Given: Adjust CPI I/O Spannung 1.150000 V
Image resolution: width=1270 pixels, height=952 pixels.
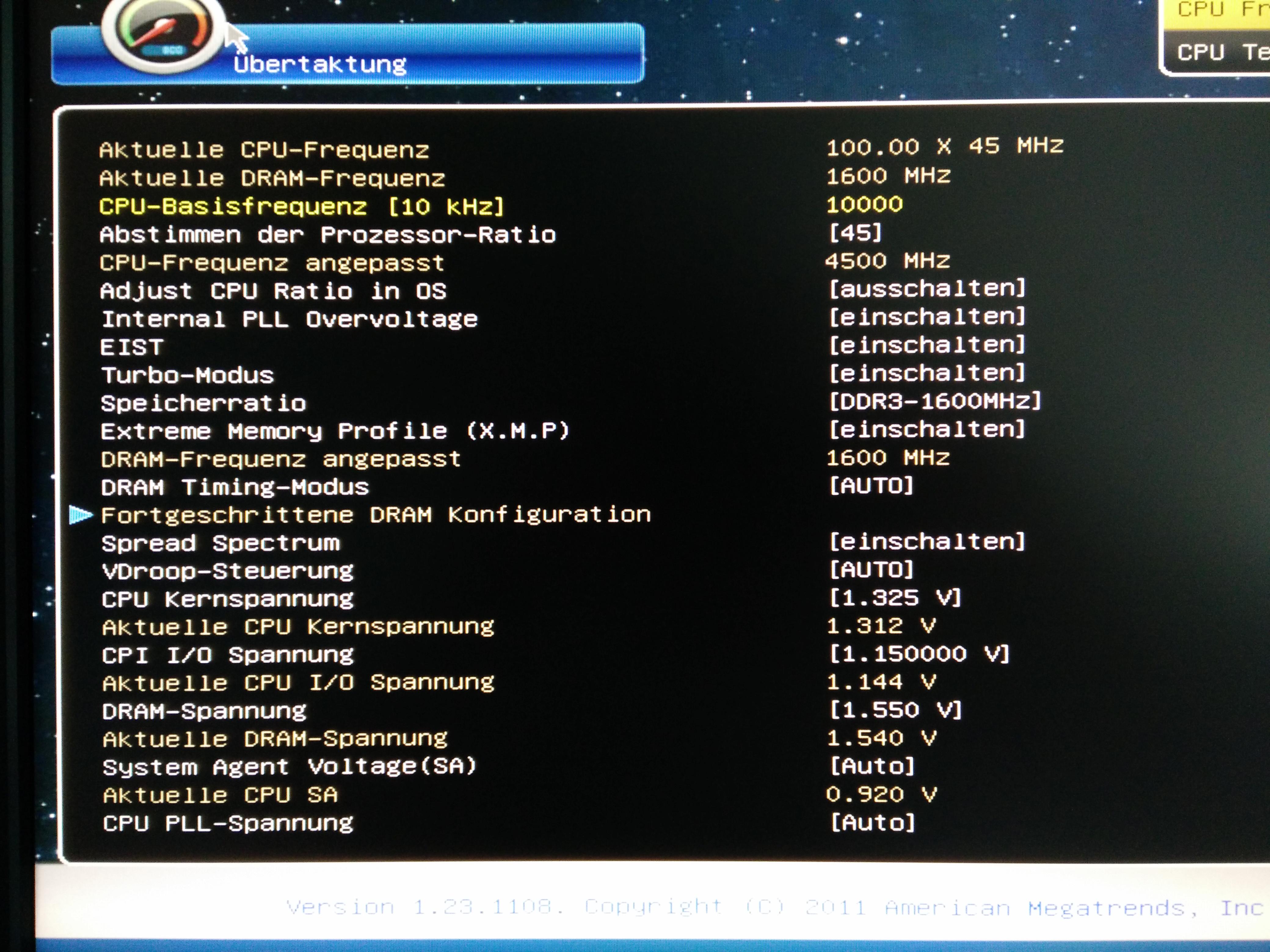Looking at the screenshot, I should coord(919,654).
